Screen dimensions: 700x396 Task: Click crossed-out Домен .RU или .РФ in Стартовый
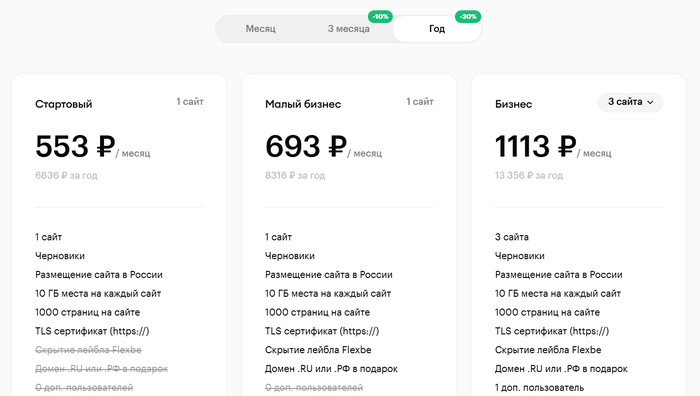click(101, 369)
